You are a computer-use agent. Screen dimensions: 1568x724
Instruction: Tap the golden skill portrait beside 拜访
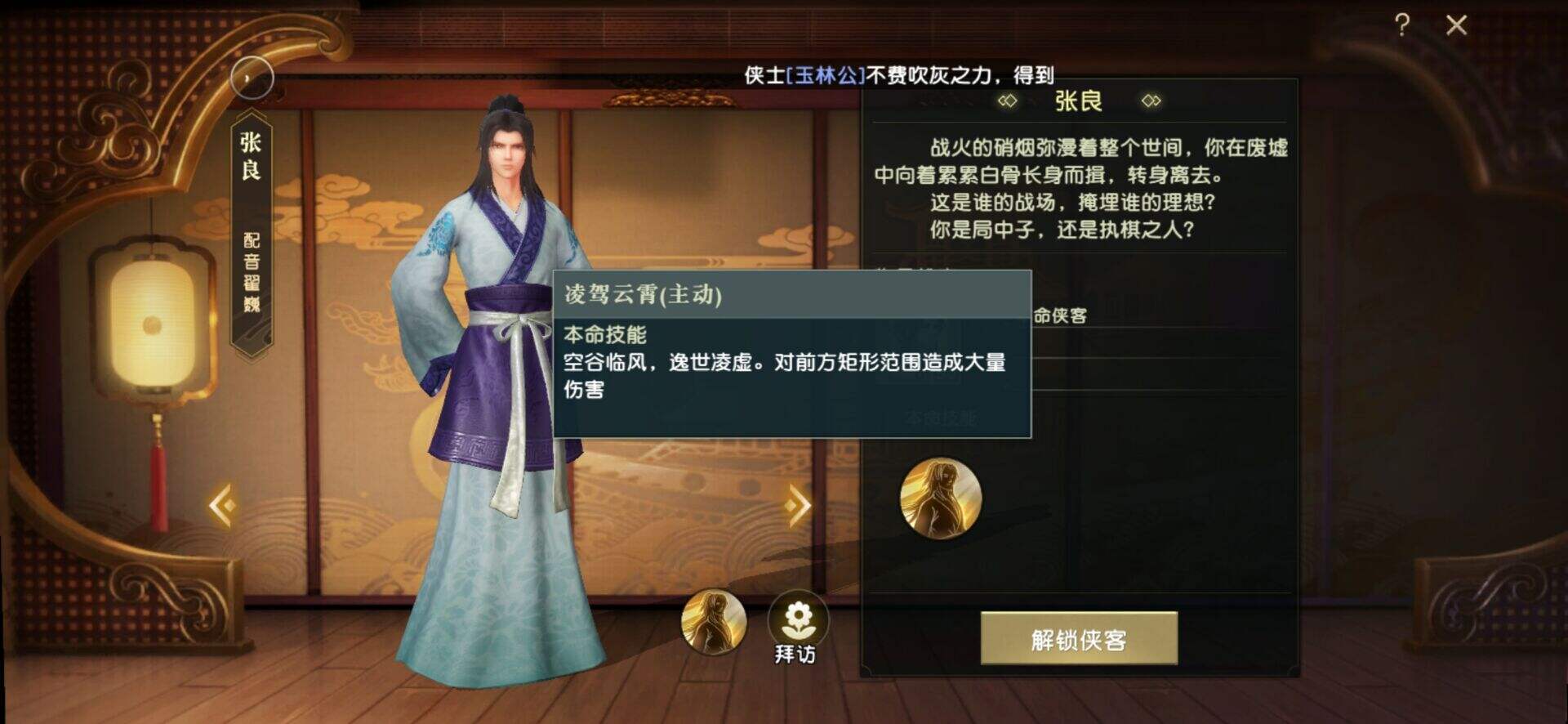(x=714, y=623)
